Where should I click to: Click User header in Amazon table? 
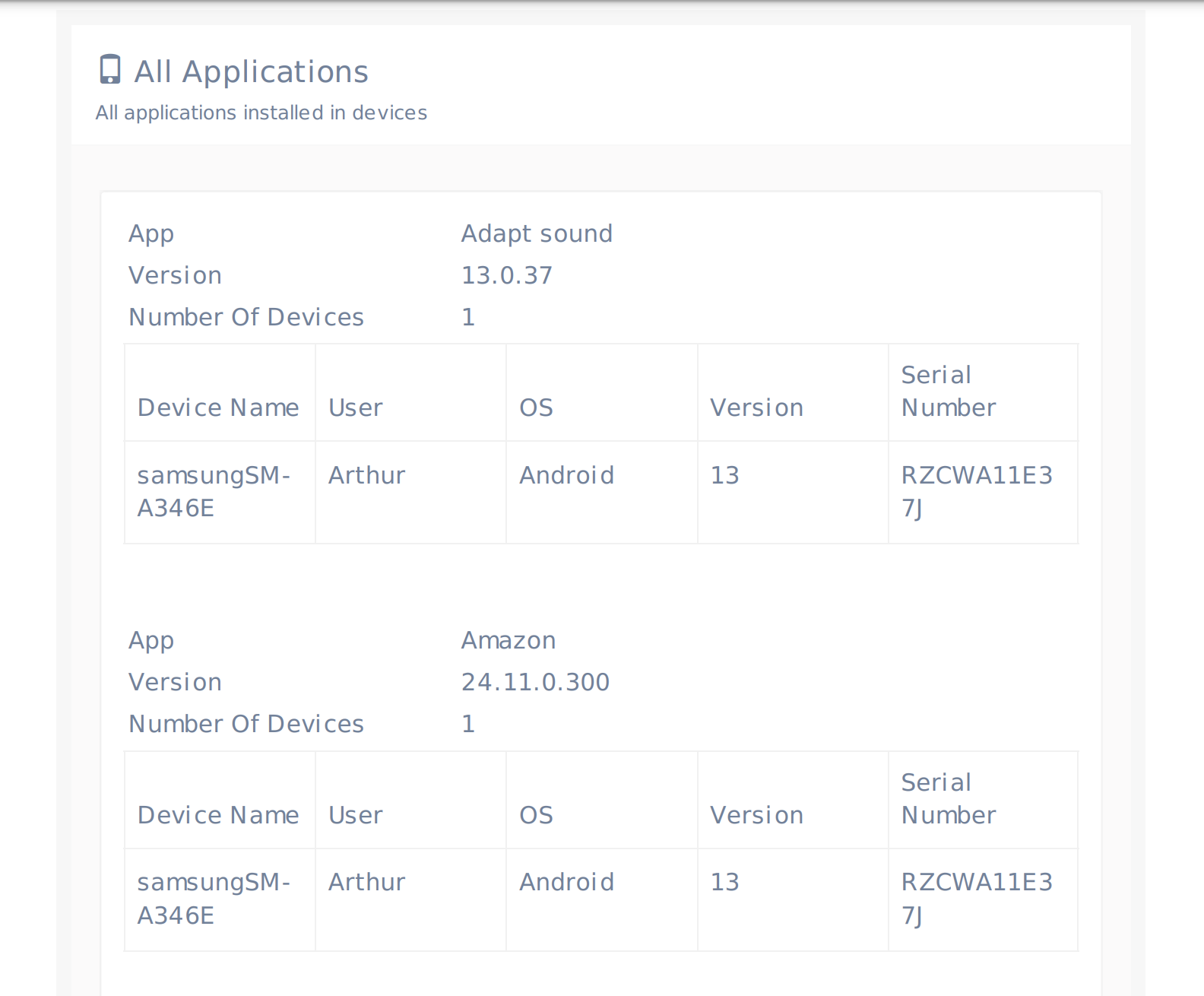tap(355, 815)
